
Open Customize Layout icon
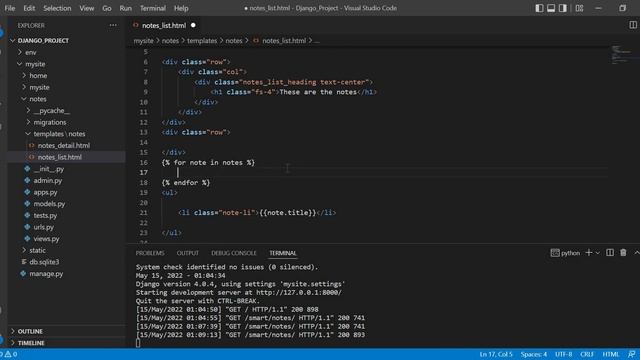pos(579,8)
